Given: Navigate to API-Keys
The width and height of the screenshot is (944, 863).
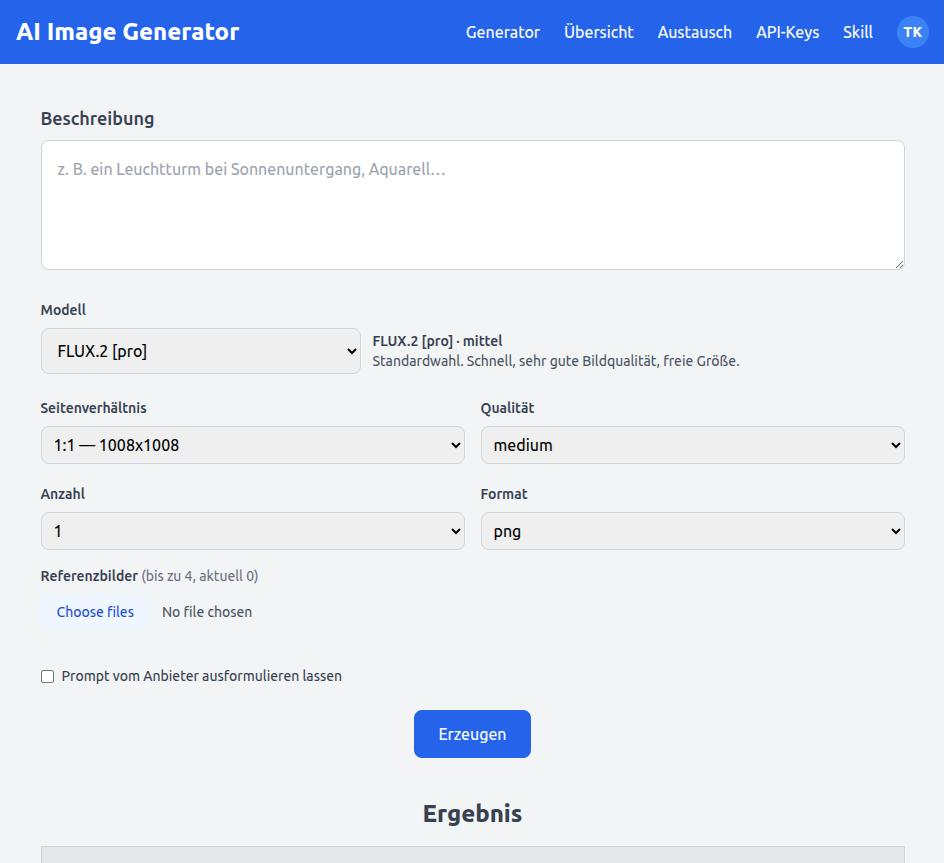Looking at the screenshot, I should [x=787, y=32].
